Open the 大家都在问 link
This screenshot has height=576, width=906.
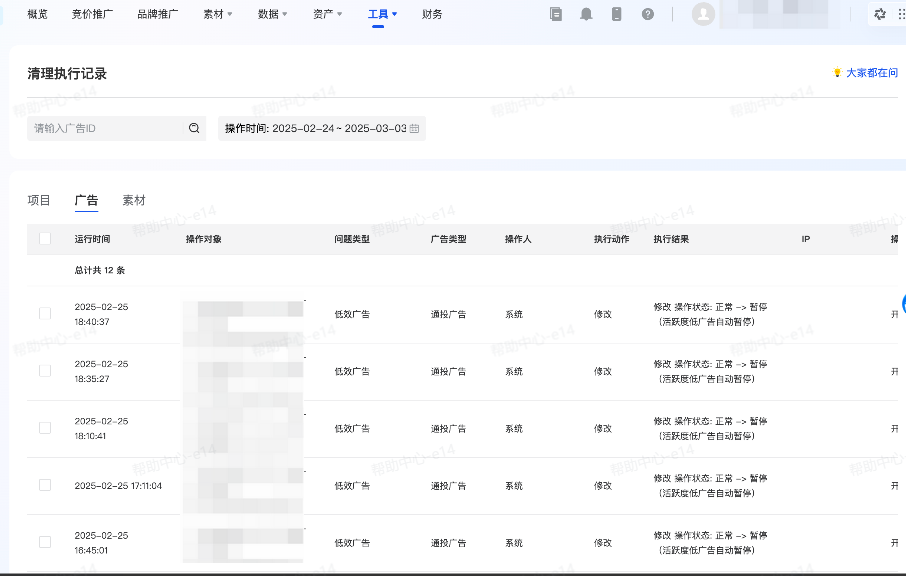pyautogui.click(x=871, y=73)
